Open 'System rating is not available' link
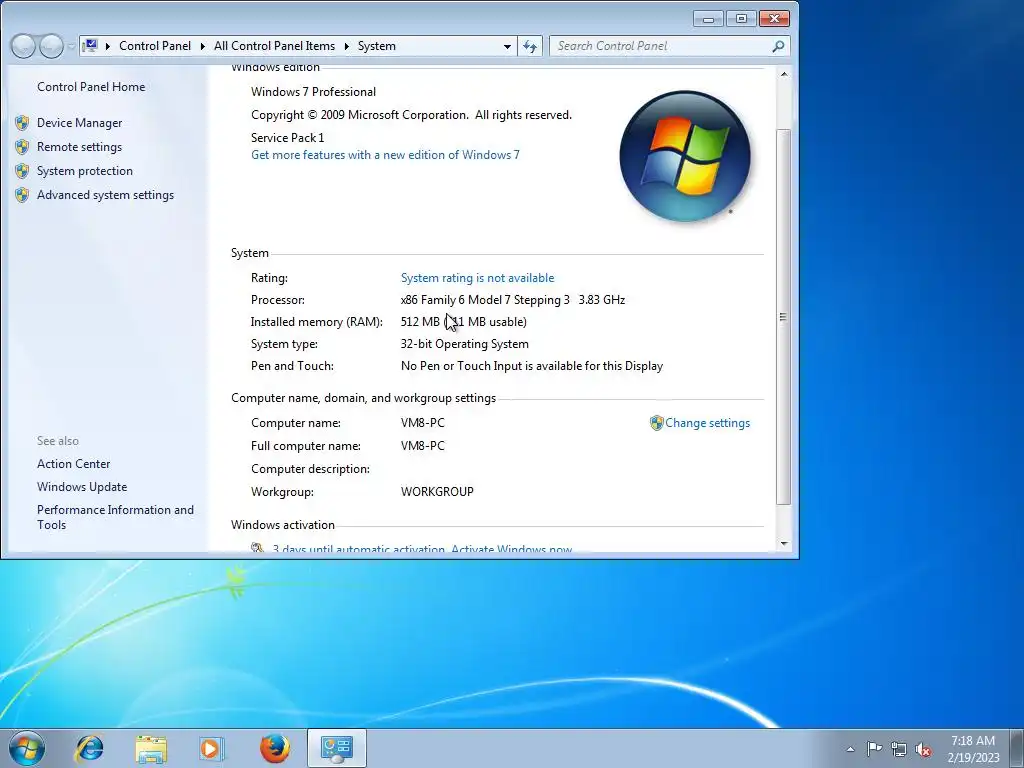1024x768 pixels. (477, 278)
